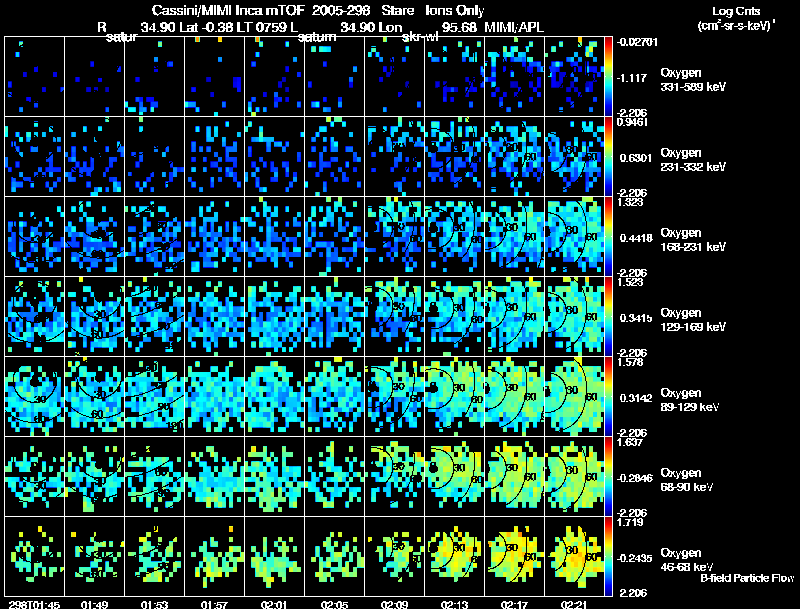This screenshot has width=800, height=609.
Task: Click the '-0.2435' colorbar value
Action: click(x=635, y=559)
